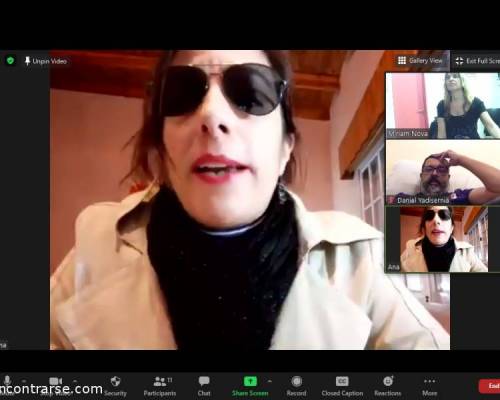The width and height of the screenshot is (500, 400).
Task: Open the Security shield menu
Action: tap(115, 385)
